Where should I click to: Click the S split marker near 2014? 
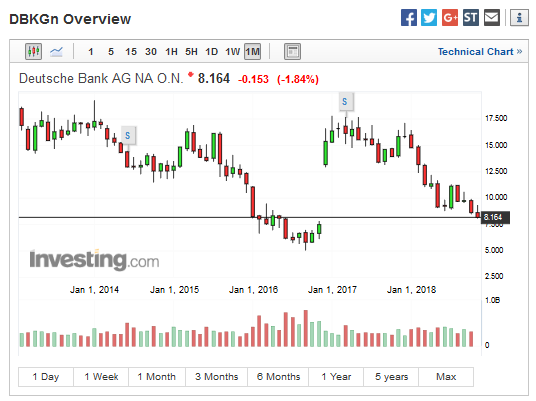click(128, 136)
